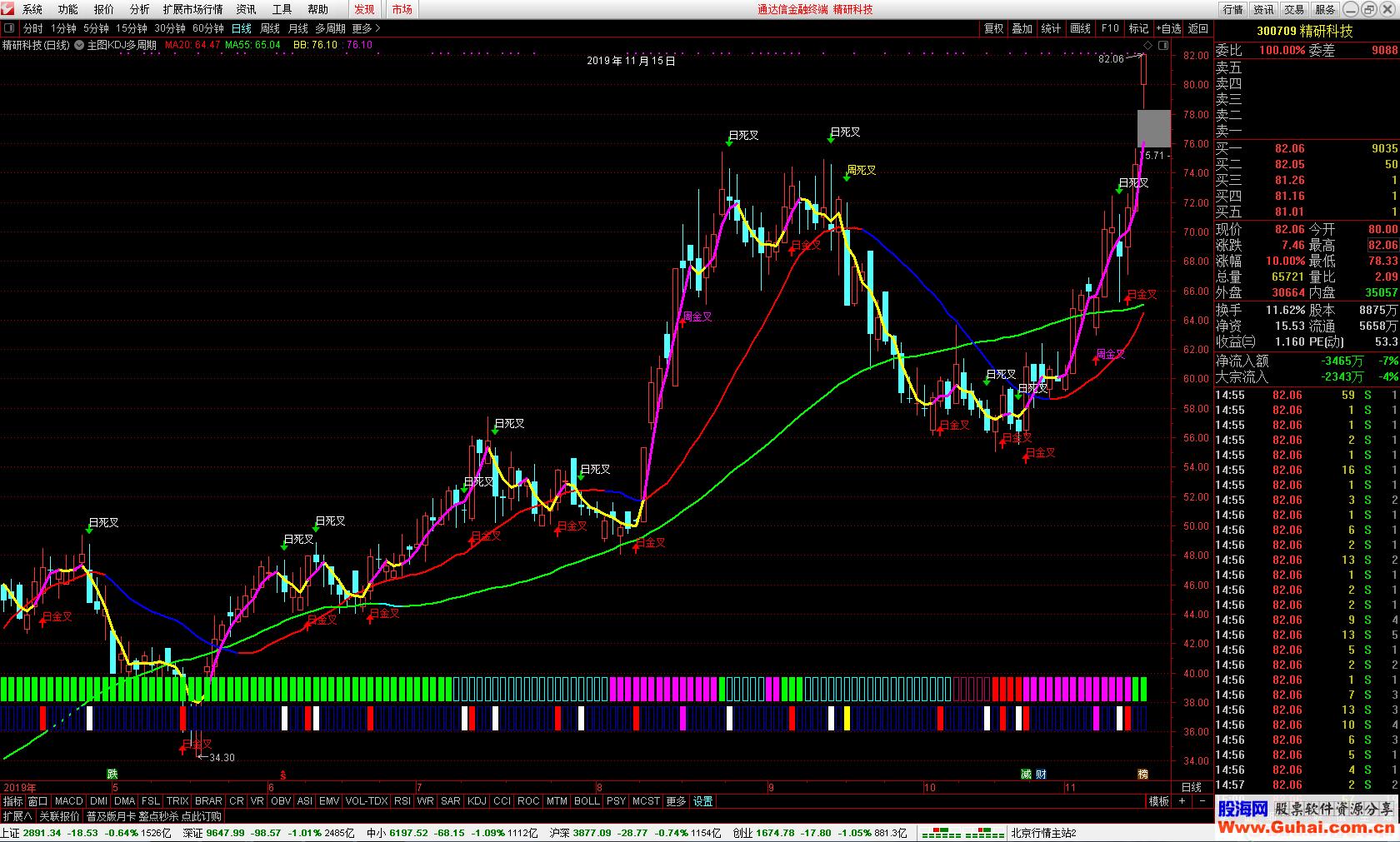Click the green 跌 marker on timeline
The image size is (1400, 842).
pos(112,775)
